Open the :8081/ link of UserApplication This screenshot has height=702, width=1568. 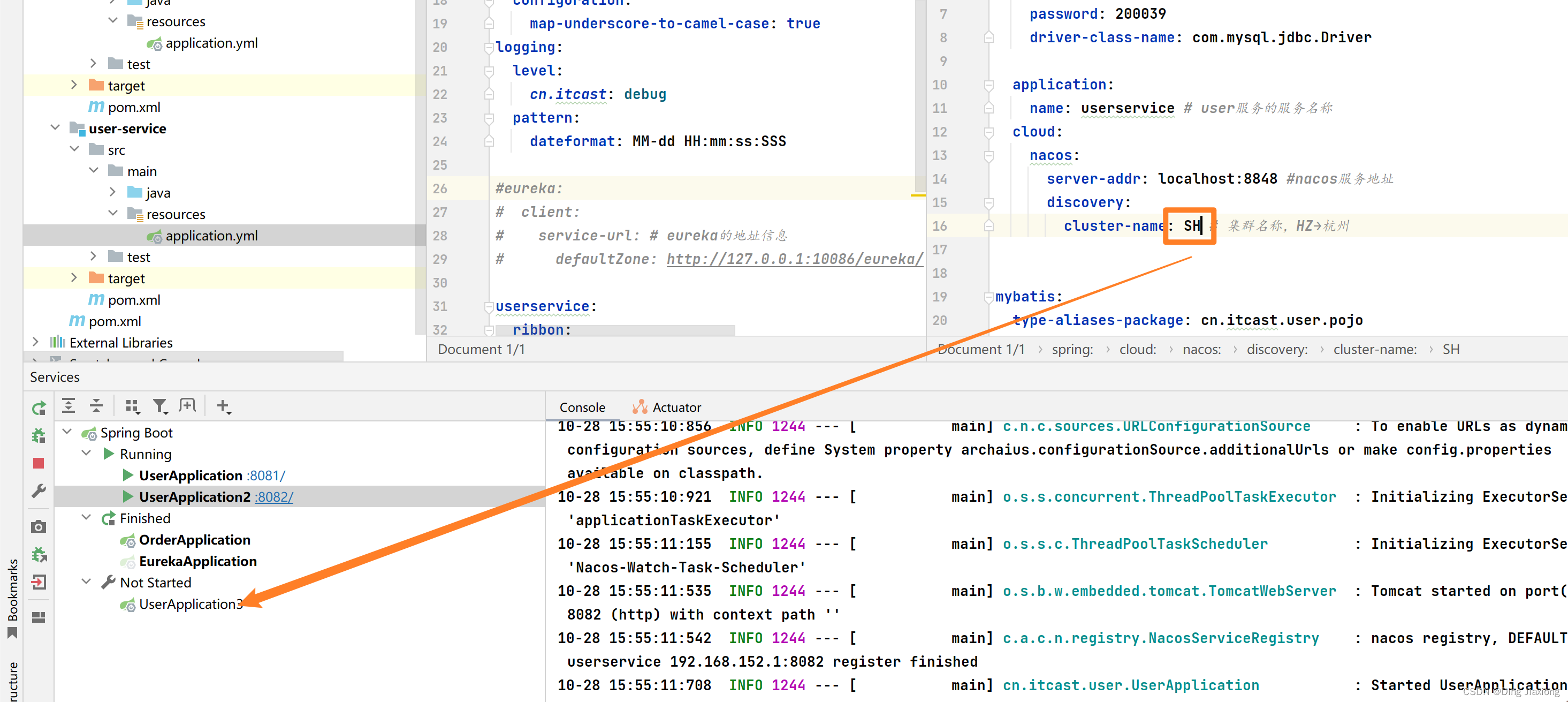coord(266,475)
